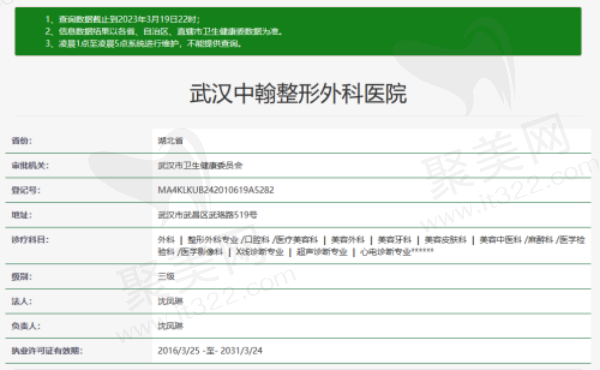Click registration number MA4KLKUB242010619A5282

point(216,190)
